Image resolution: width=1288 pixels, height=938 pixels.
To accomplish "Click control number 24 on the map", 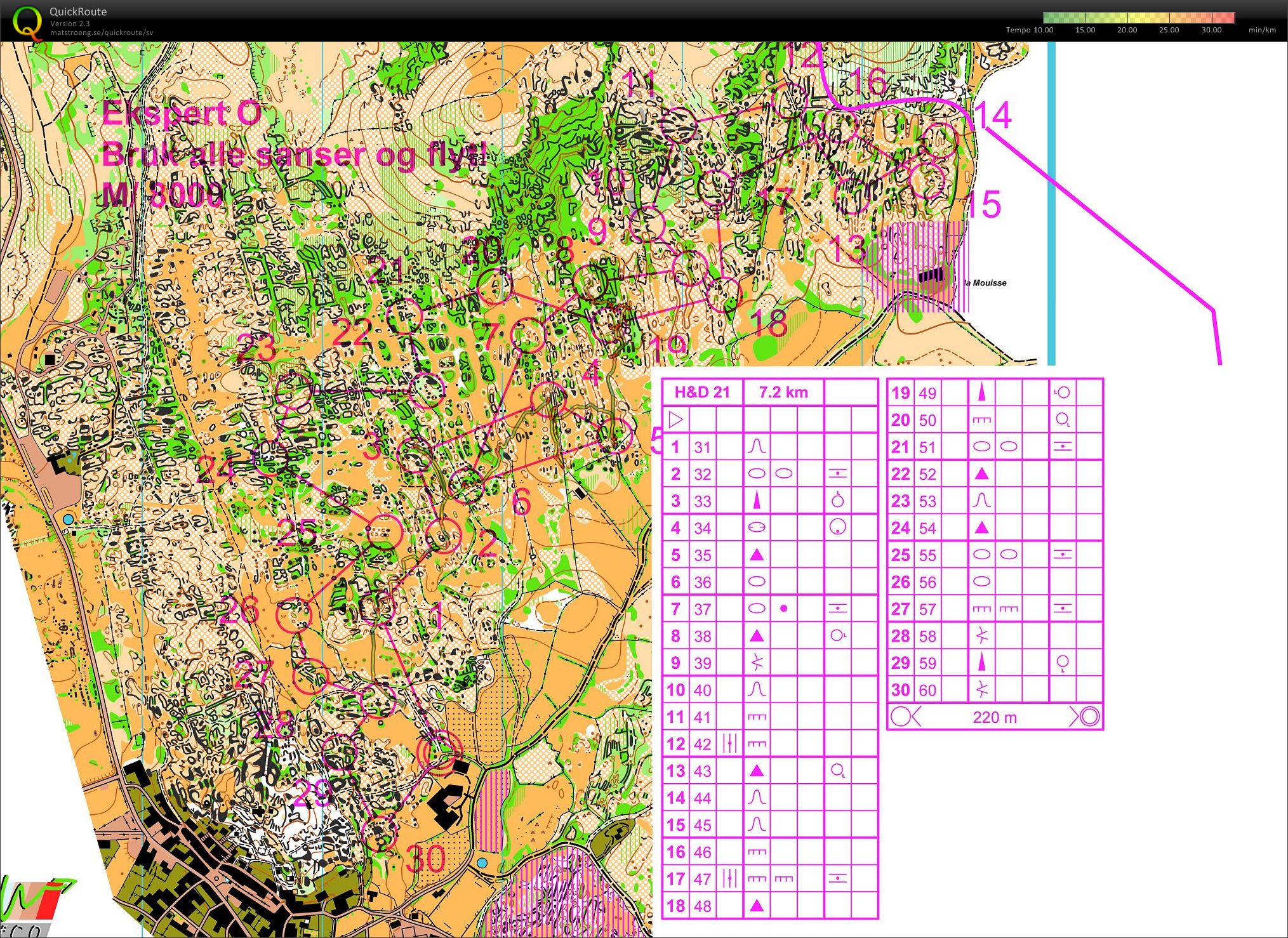I will coord(215,470).
